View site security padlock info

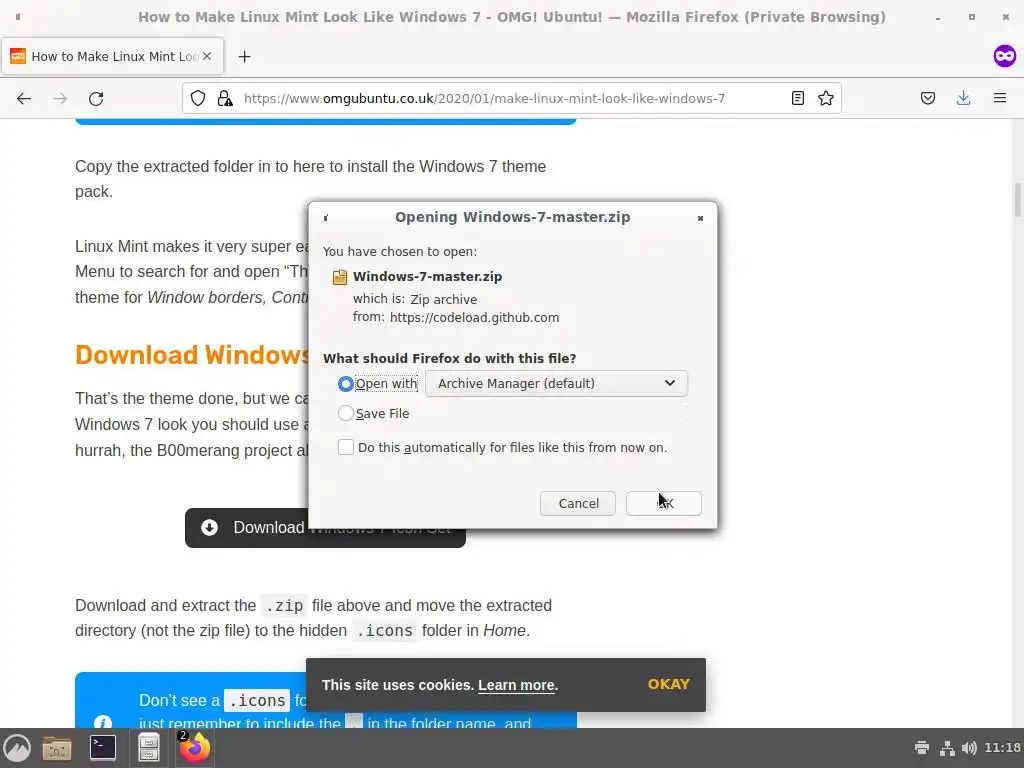point(225,99)
